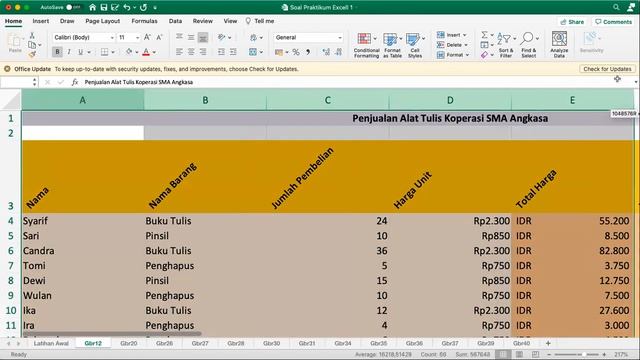Switch to Page Break Preview in the status bar
Image resolution: width=640 pixels, height=360 pixels.
pyautogui.click(x=536, y=354)
